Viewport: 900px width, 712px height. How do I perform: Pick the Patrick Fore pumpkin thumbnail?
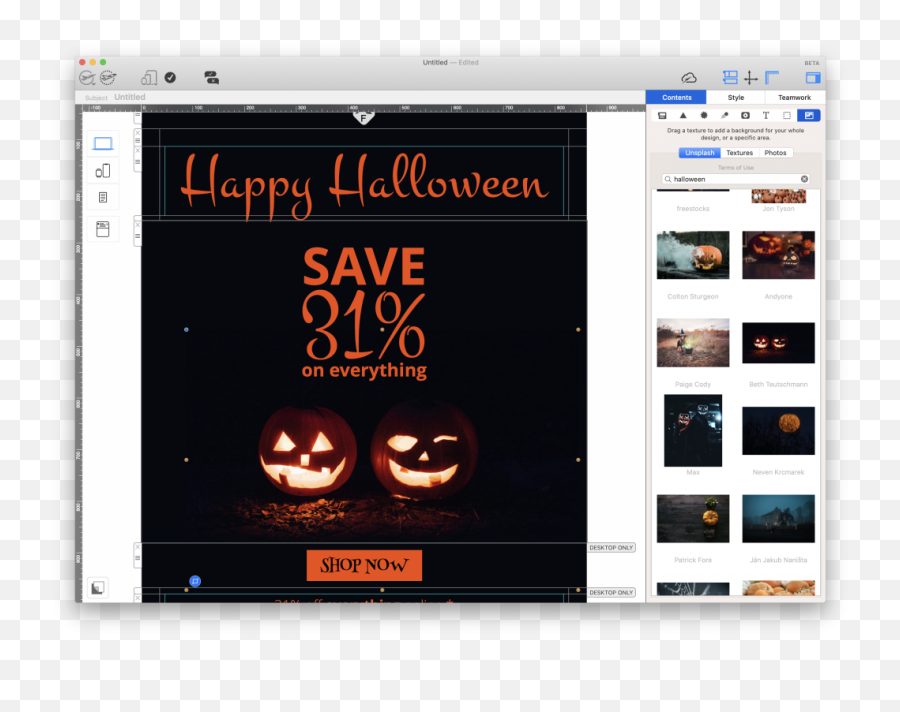693,518
